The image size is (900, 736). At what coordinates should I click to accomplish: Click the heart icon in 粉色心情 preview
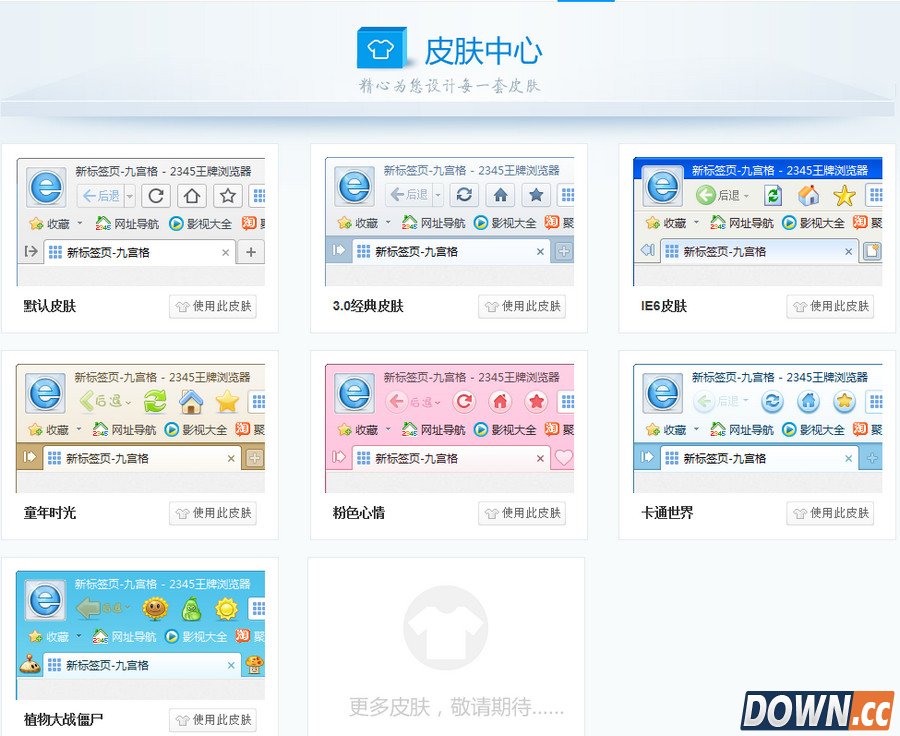pyautogui.click(x=564, y=458)
